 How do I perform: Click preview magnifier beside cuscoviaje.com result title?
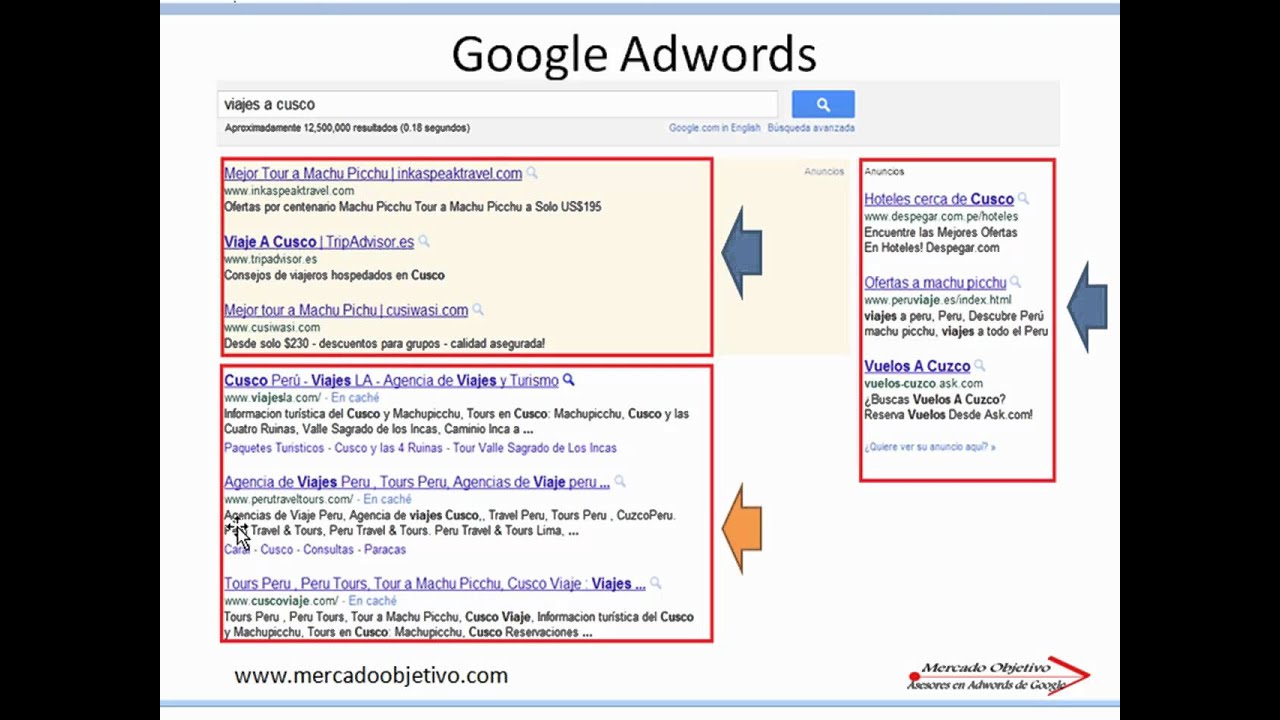[656, 584]
